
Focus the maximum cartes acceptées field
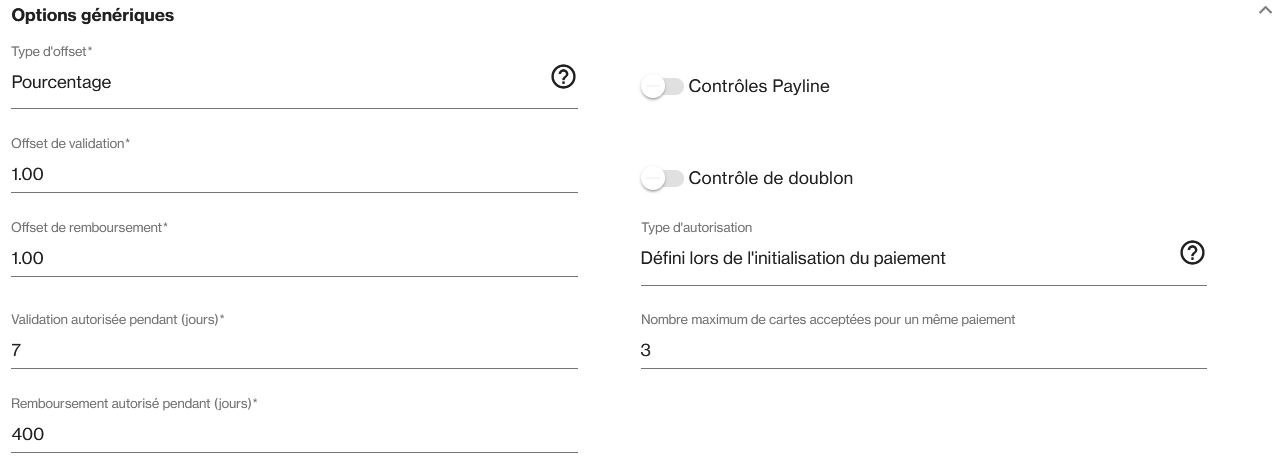point(922,351)
